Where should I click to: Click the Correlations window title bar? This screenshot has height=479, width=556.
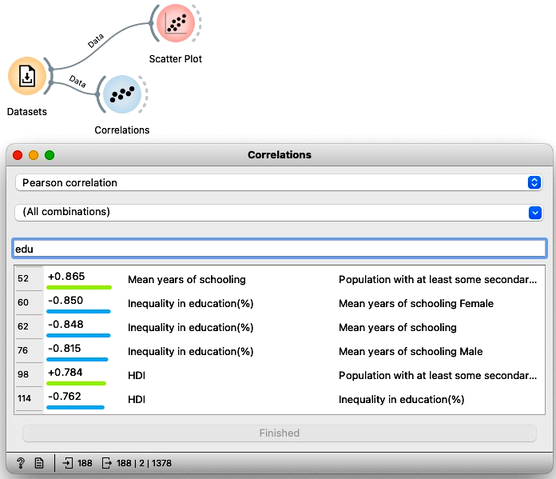[279, 155]
